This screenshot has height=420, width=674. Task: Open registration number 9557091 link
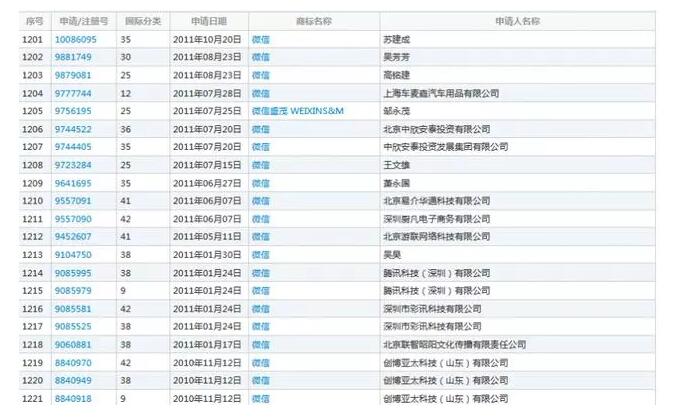point(73,201)
